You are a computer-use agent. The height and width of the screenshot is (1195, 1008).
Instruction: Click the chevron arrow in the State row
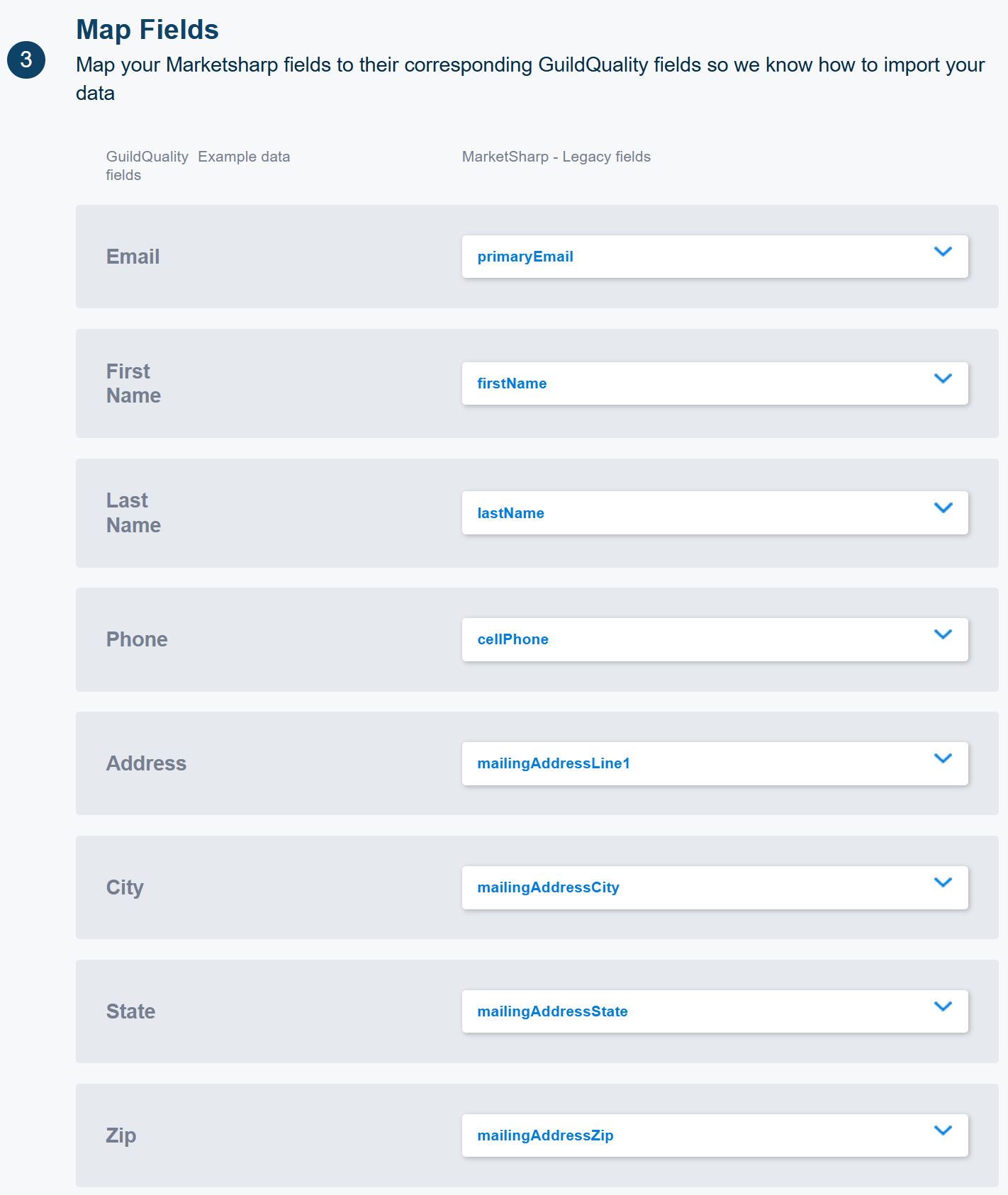tap(943, 1006)
